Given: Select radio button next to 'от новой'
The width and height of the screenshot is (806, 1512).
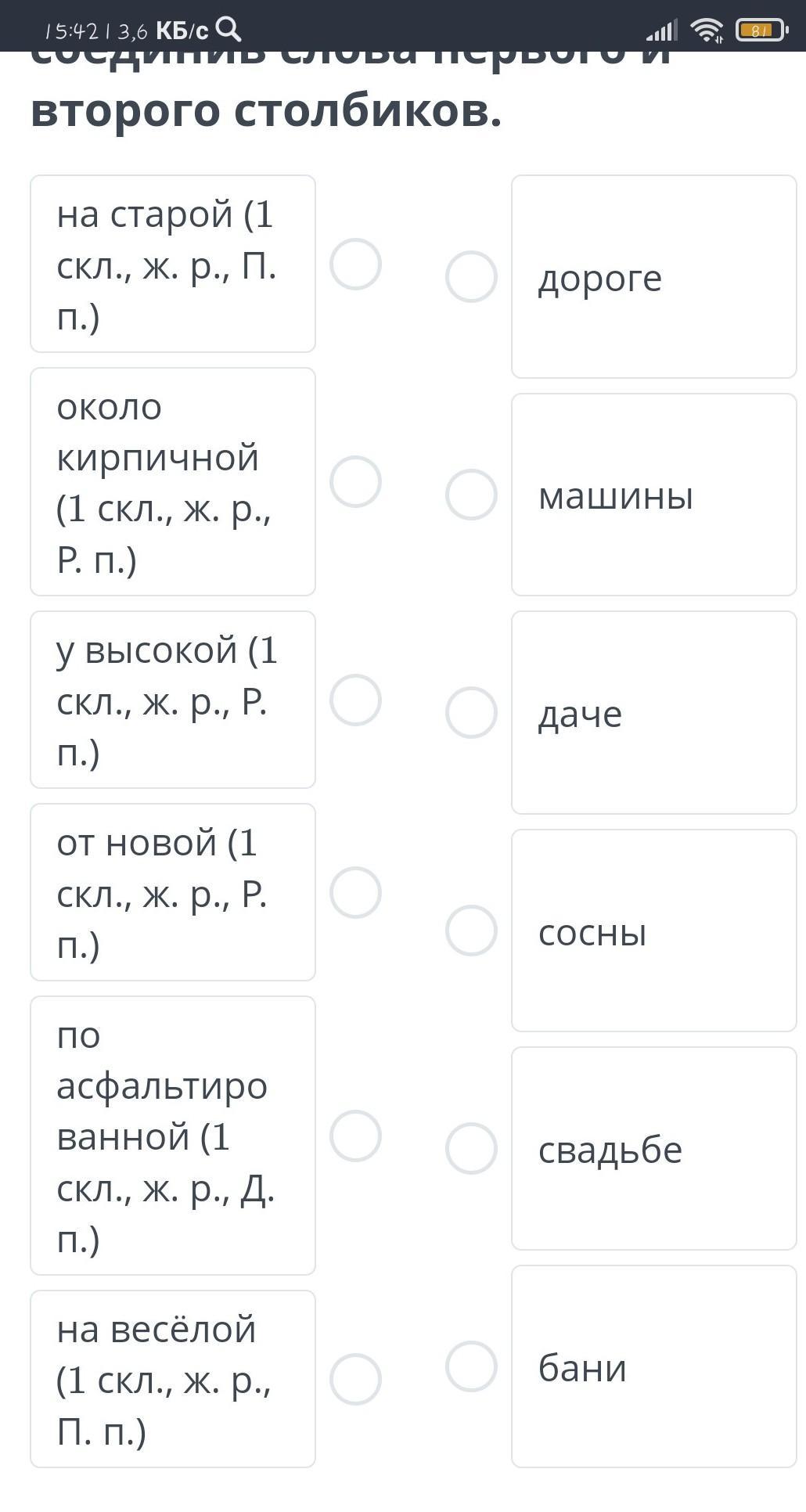Looking at the screenshot, I should pos(355,892).
